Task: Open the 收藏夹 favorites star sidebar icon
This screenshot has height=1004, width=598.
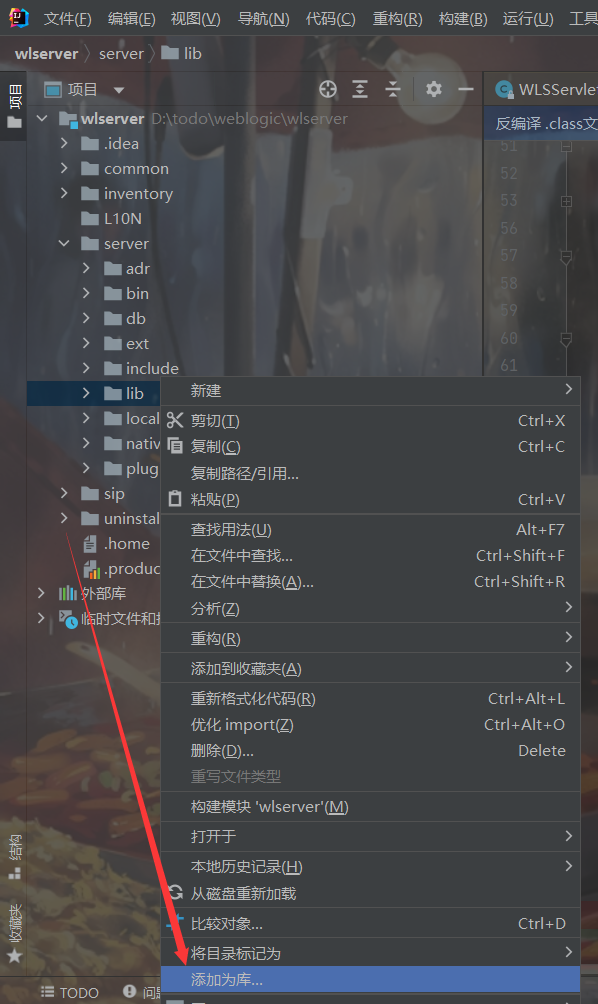Action: point(15,934)
